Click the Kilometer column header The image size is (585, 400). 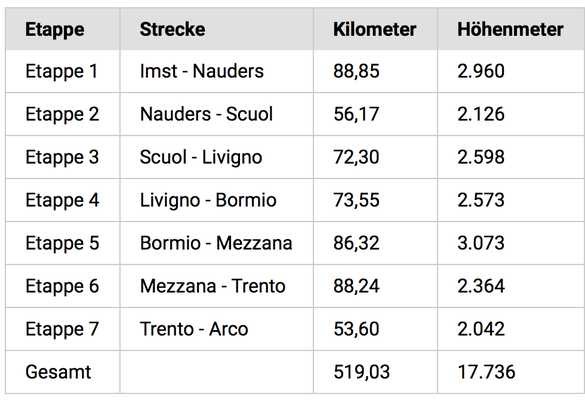click(x=374, y=29)
